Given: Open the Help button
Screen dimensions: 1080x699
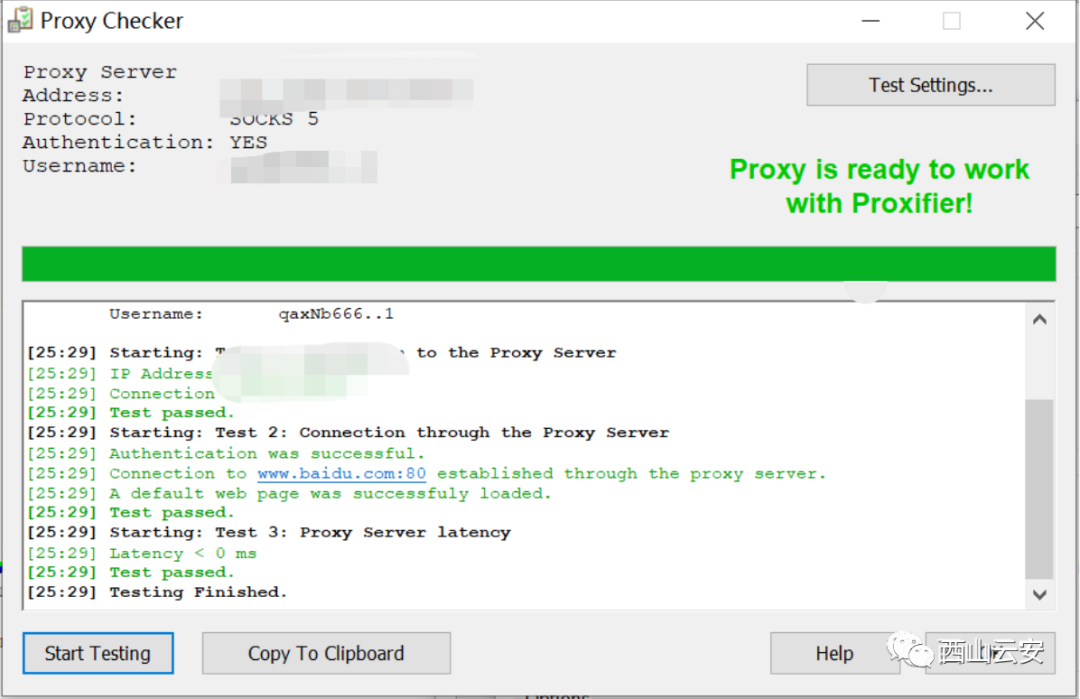Looking at the screenshot, I should pyautogui.click(x=835, y=653).
